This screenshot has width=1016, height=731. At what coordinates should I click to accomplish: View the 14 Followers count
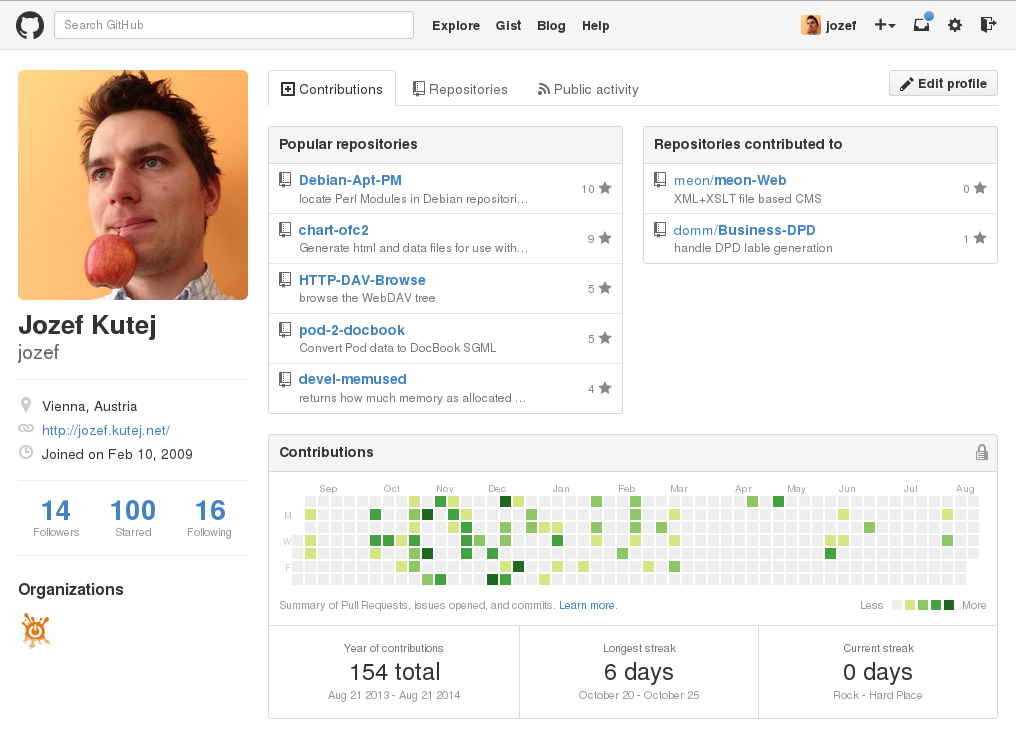coord(56,518)
